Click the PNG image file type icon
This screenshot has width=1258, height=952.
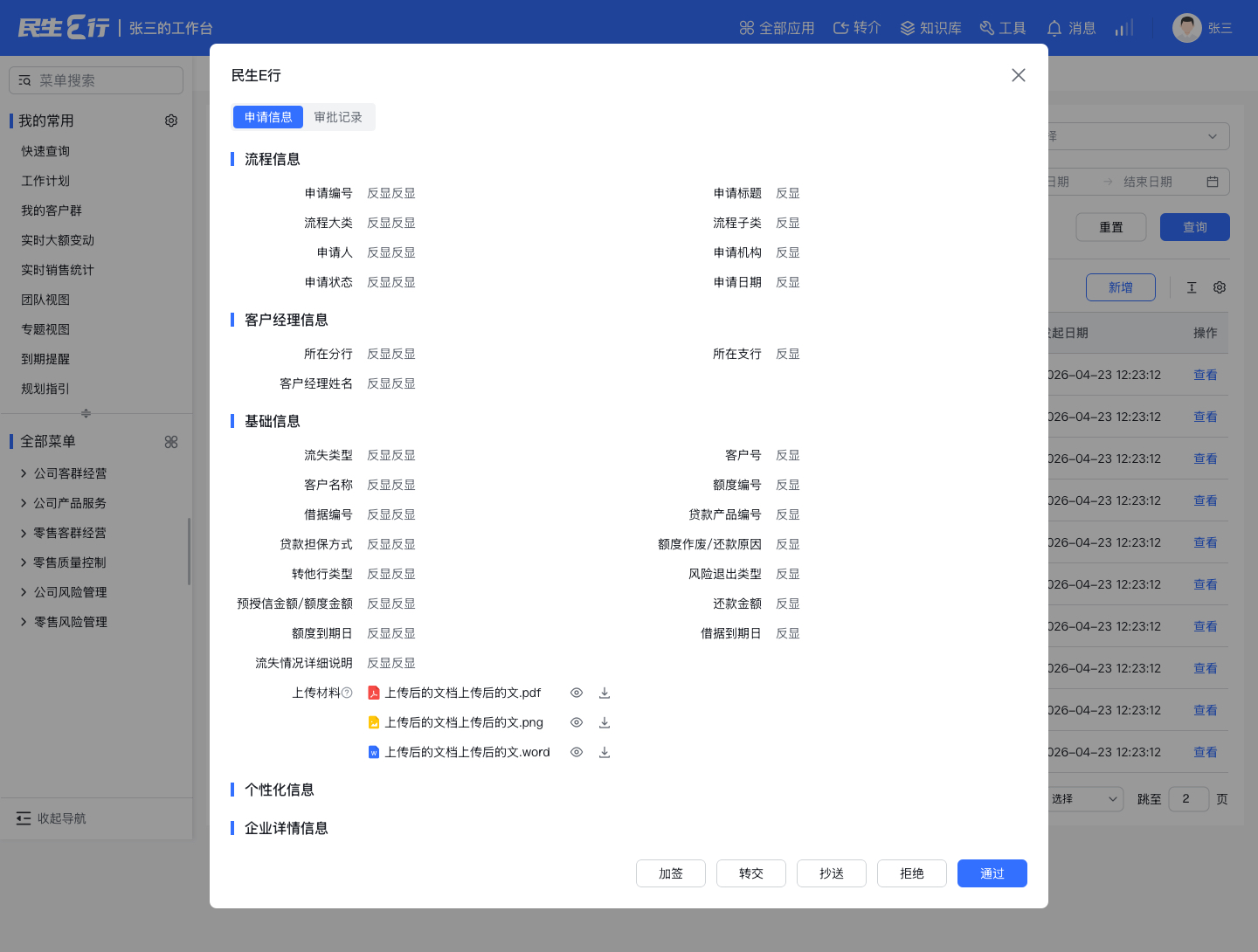[374, 722]
